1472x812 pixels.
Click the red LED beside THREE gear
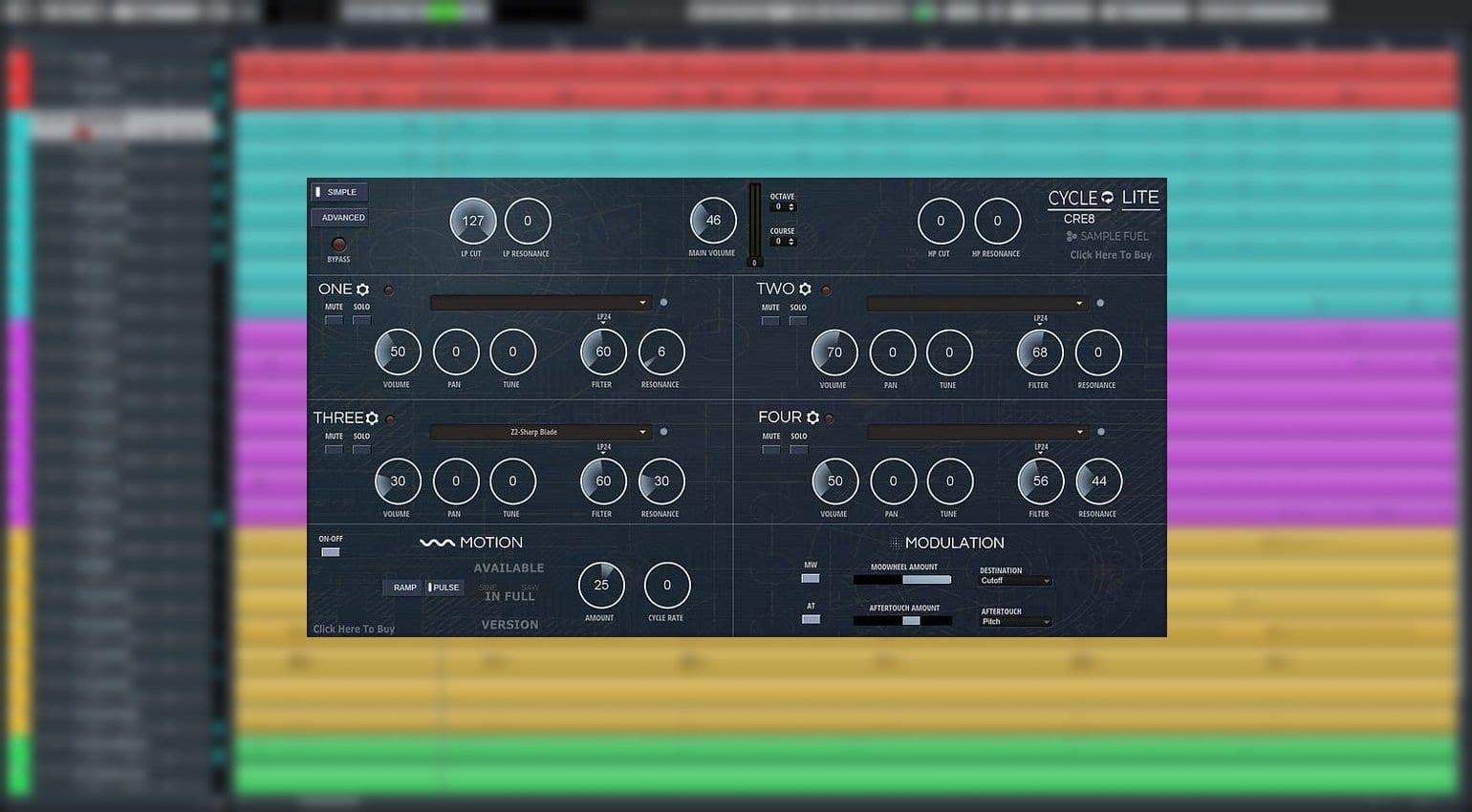[x=390, y=419]
